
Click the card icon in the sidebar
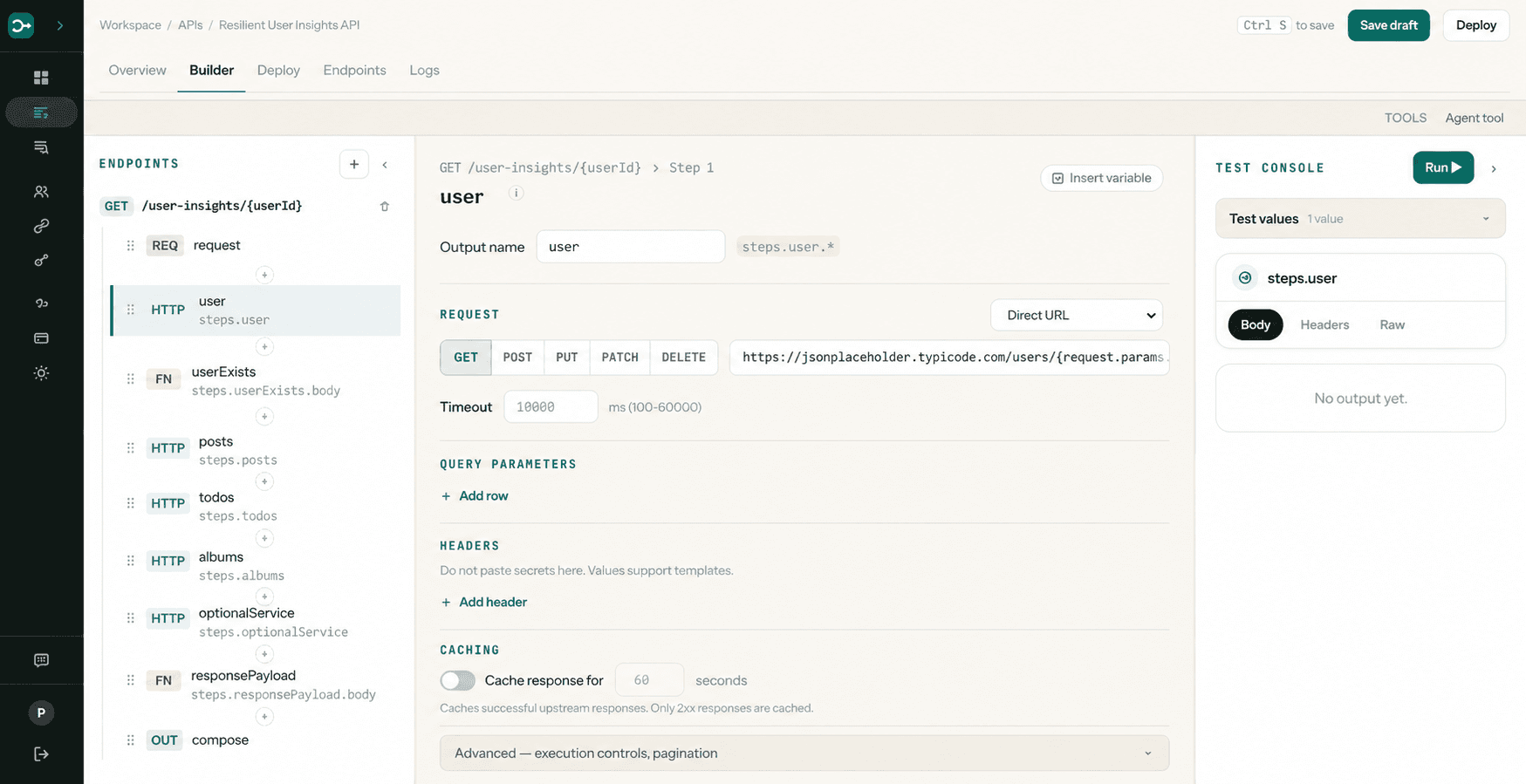[x=41, y=338]
